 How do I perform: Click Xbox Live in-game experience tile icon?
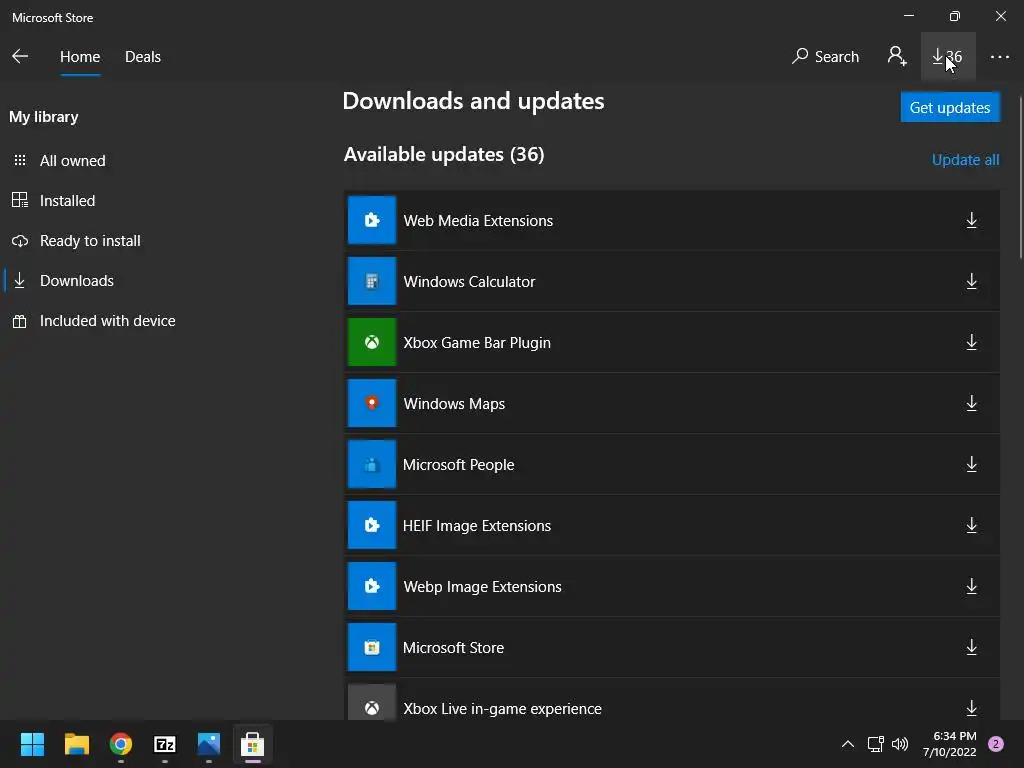tap(372, 703)
